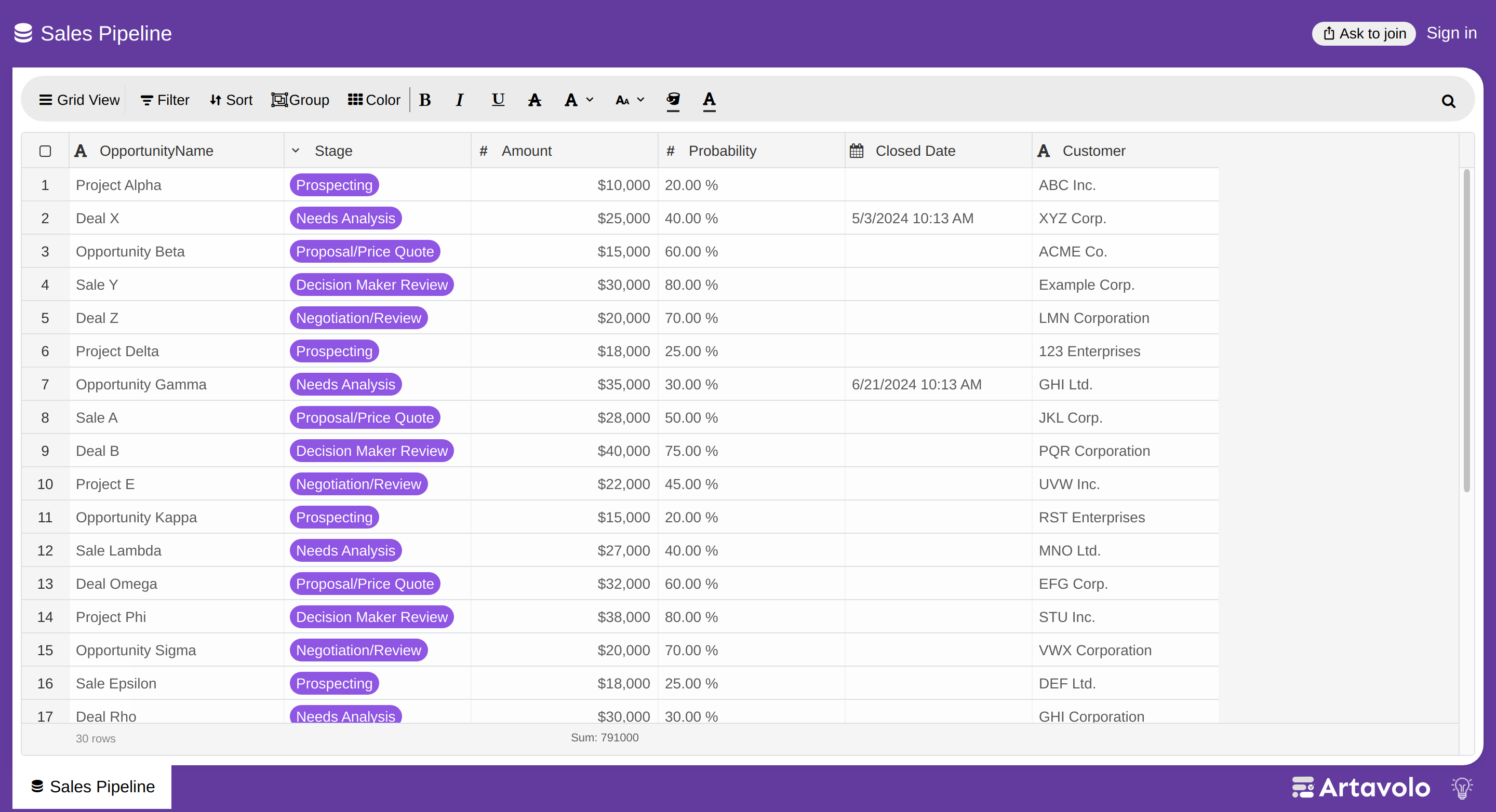Open the search magnifier
Screen dimensions: 1496x812
[x=1448, y=101]
